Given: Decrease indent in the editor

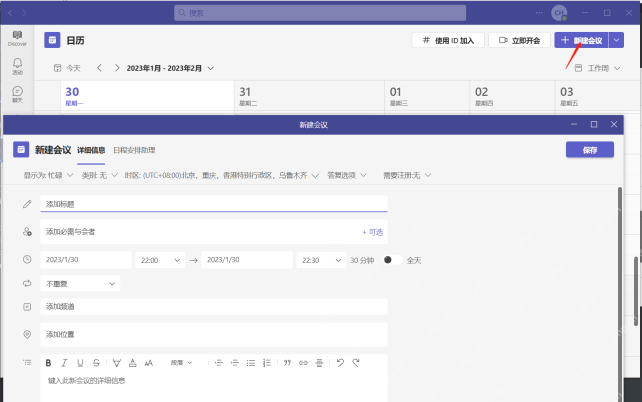Looking at the screenshot, I should click(219, 363).
